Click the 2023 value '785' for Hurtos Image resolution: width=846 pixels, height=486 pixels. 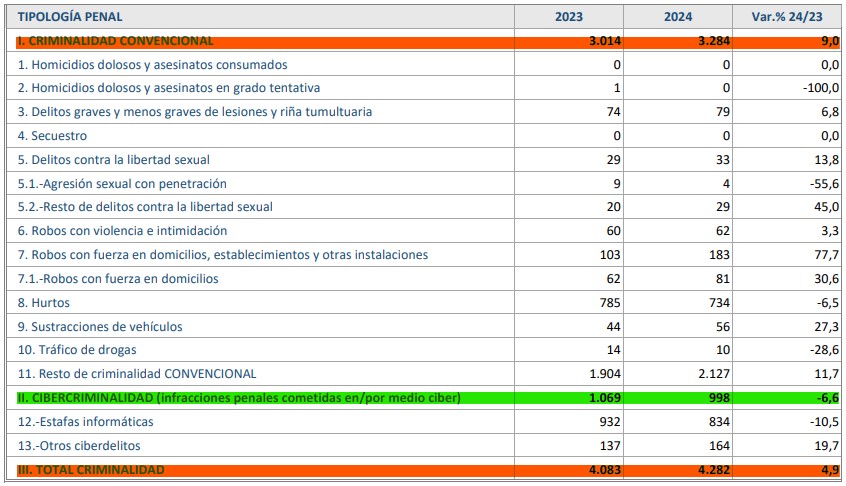[x=610, y=303]
